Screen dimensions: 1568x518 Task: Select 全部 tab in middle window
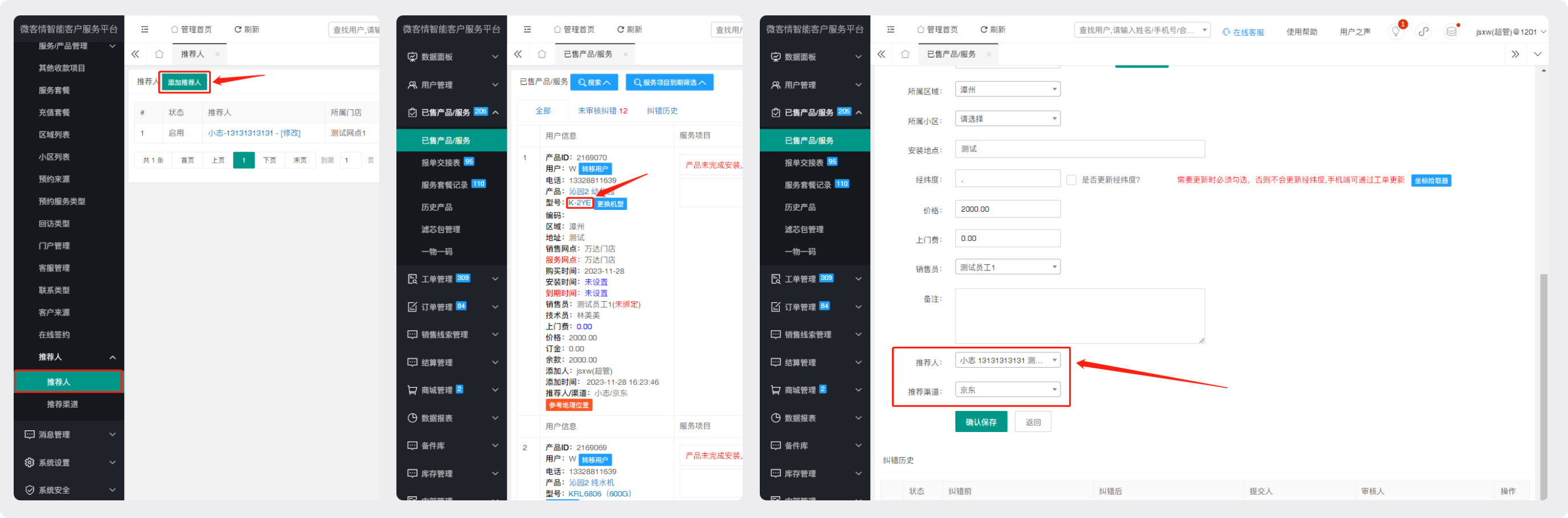click(x=543, y=111)
